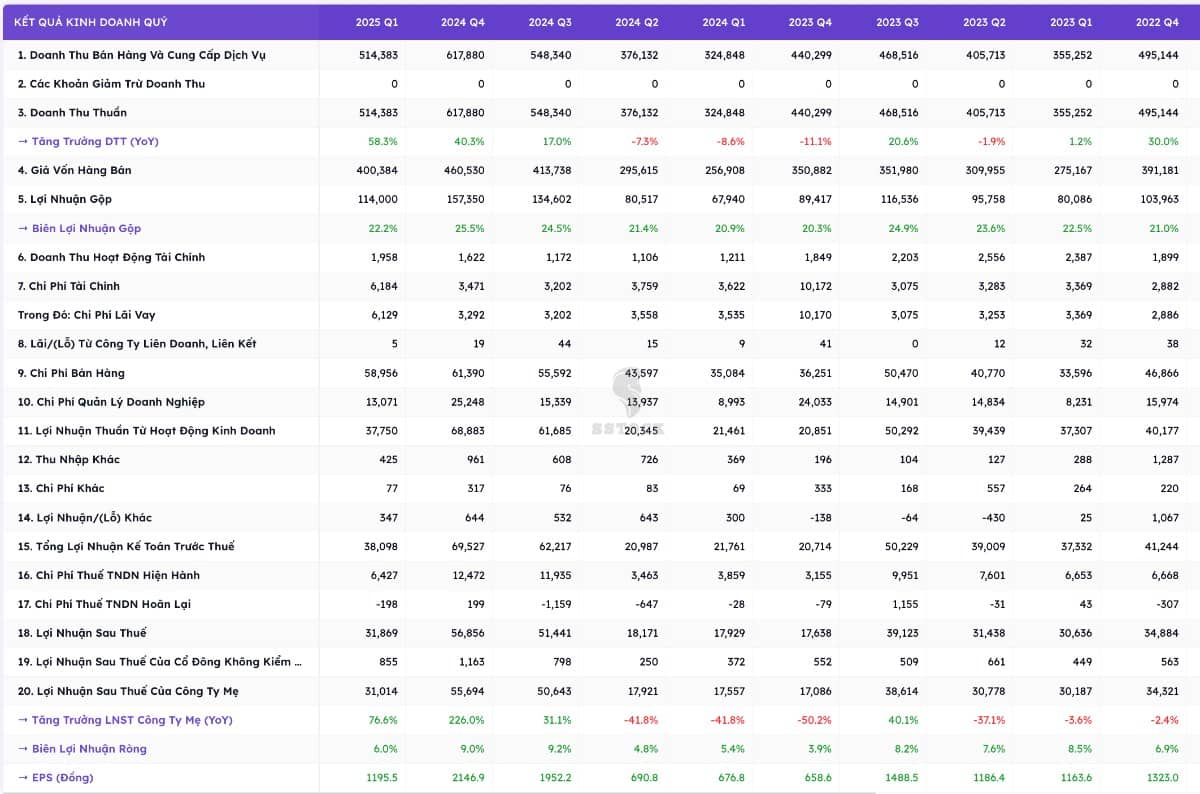Image resolution: width=1200 pixels, height=794 pixels.
Task: Open the 'Biên Lợi Nhuận Gộp' row label
Action: click(86, 228)
